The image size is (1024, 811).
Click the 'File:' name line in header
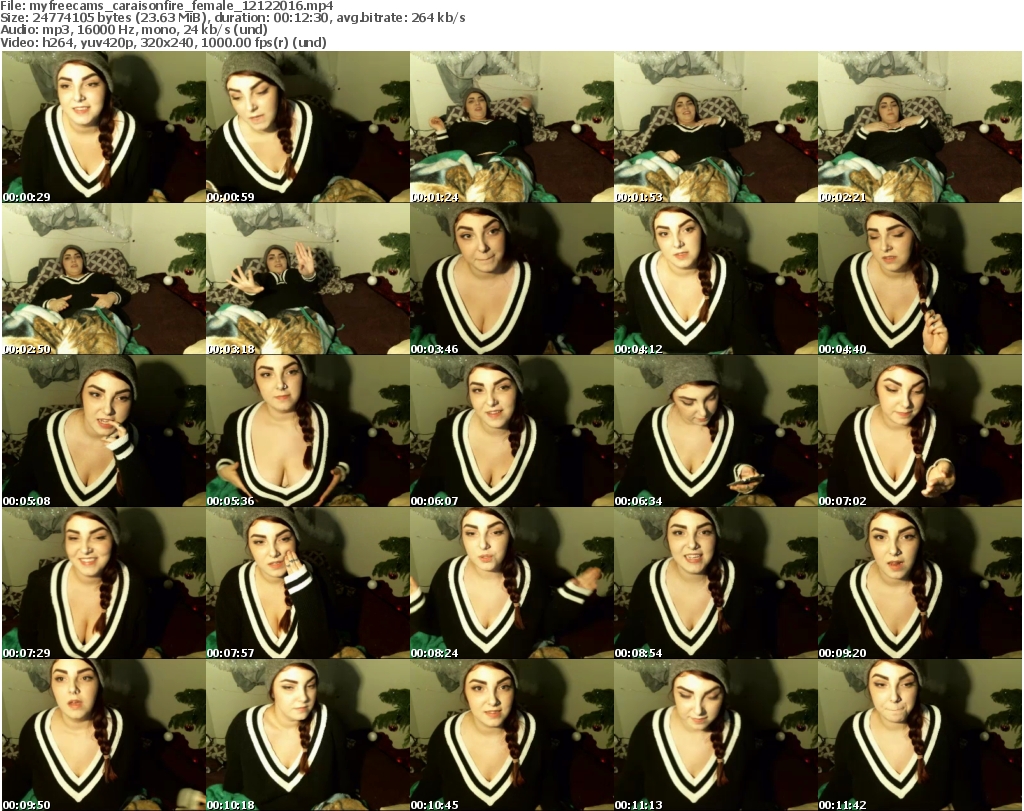[x=167, y=6]
